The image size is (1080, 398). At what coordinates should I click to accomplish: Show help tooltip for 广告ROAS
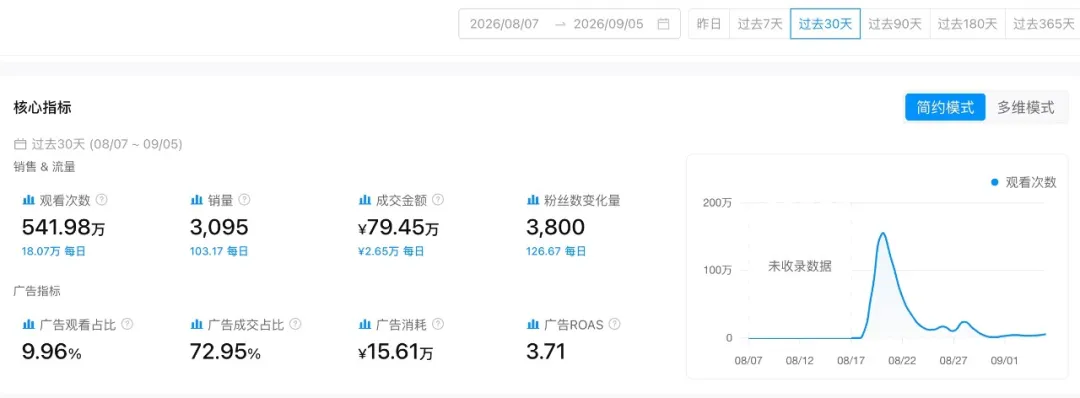(614, 324)
